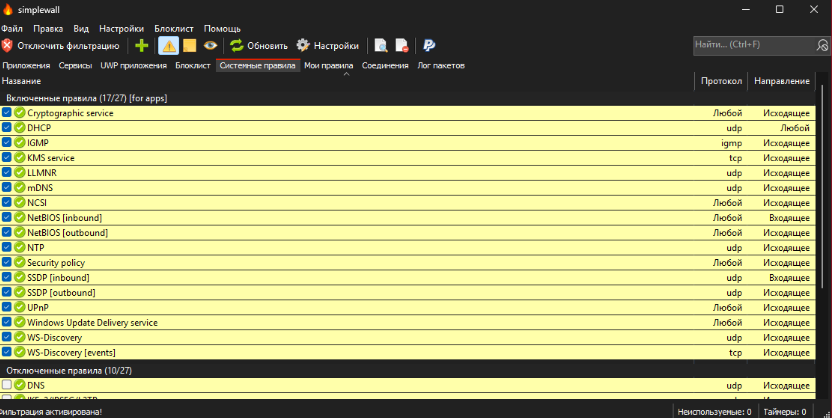Click the green status icon for KMS service

pos(20,158)
